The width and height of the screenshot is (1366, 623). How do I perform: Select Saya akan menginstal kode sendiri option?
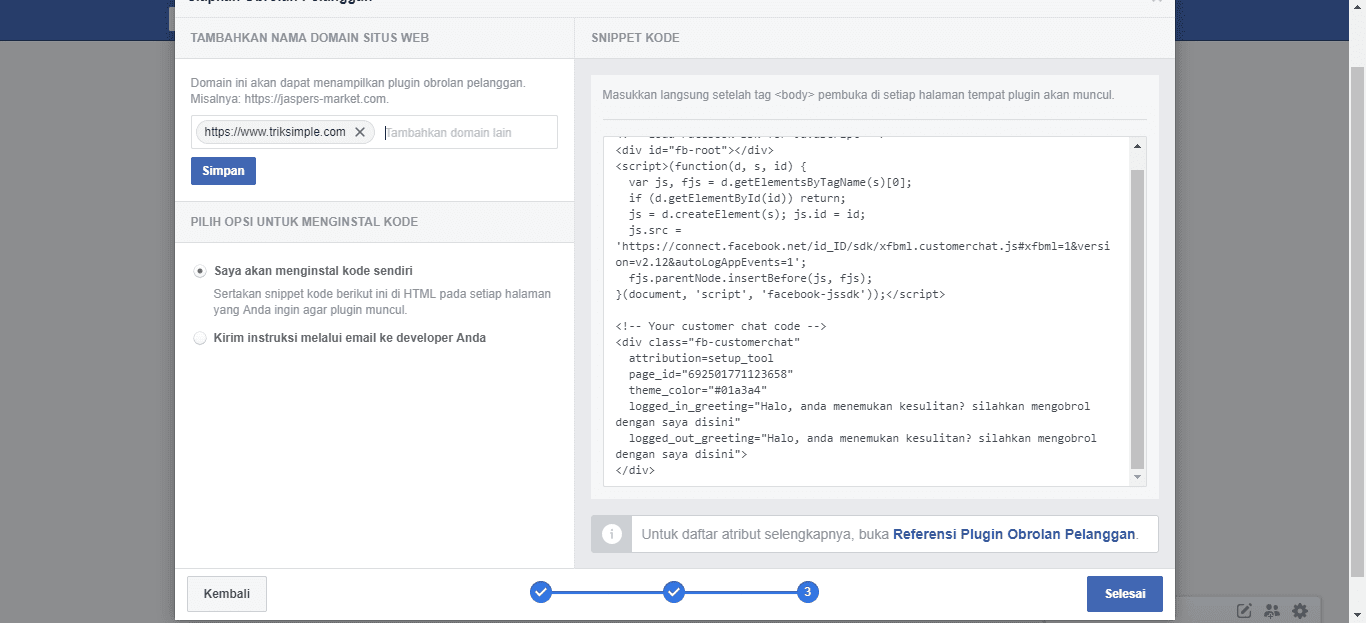pyautogui.click(x=200, y=271)
